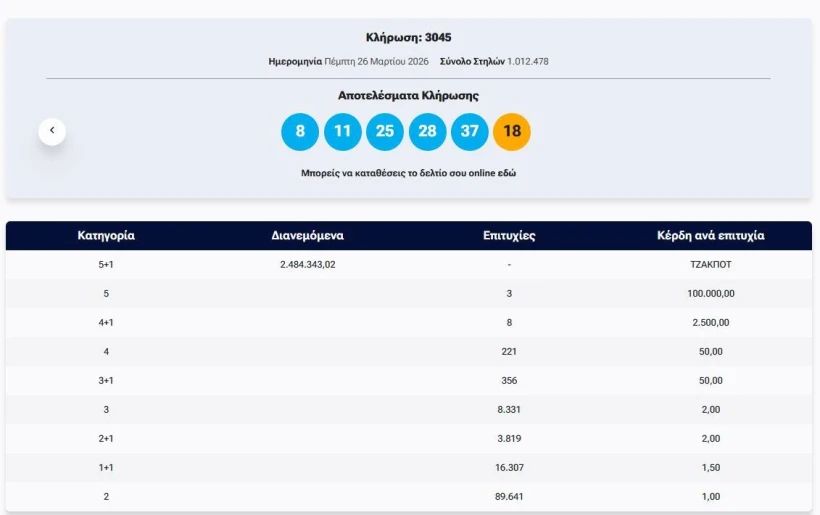Screen dimensions: 820x515
Task: Select the 1+1 category cell
Action: click(106, 468)
